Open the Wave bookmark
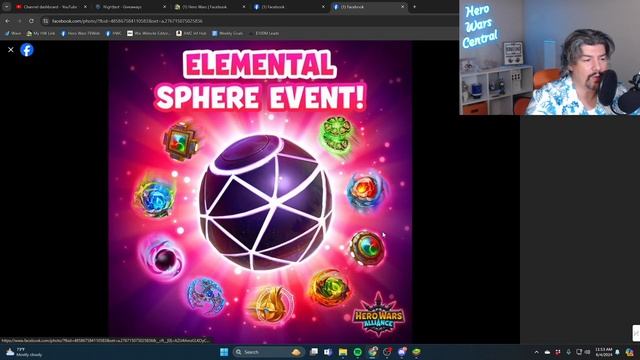Image resolution: width=640 pixels, height=360 pixels. click(x=13, y=33)
